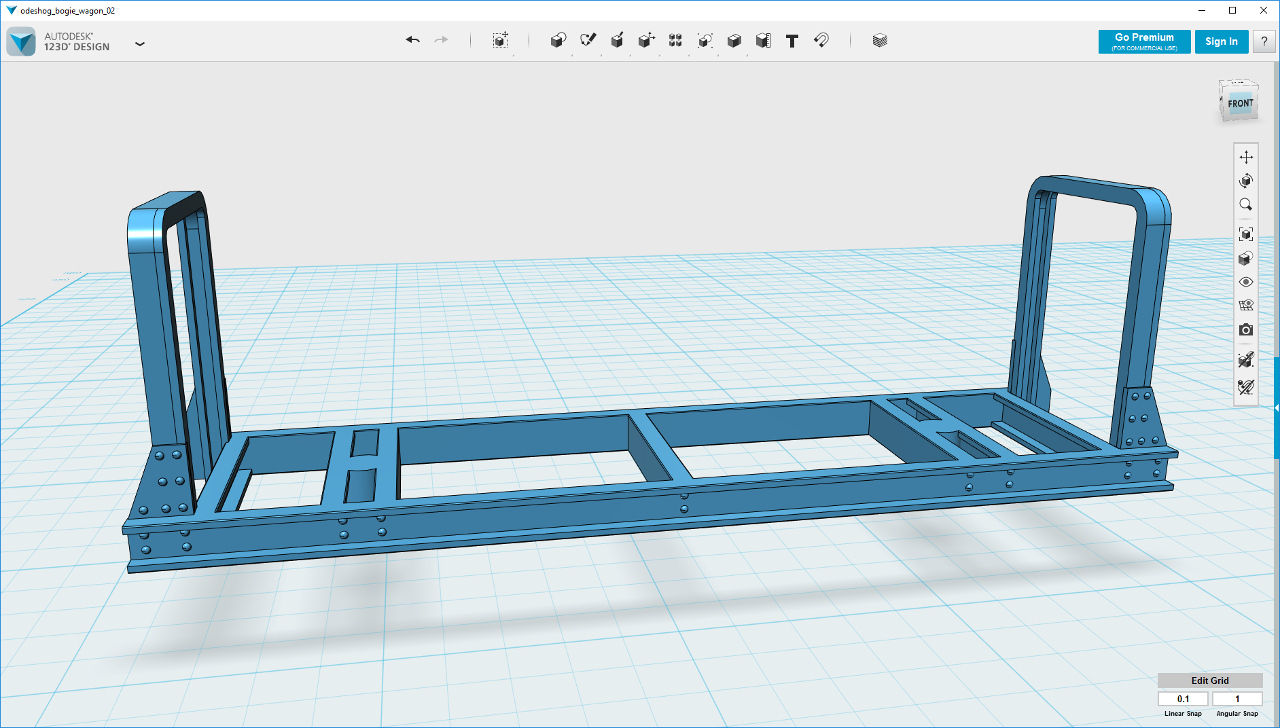The height and width of the screenshot is (728, 1280).
Task: Click the Go Premium button
Action: pos(1144,41)
